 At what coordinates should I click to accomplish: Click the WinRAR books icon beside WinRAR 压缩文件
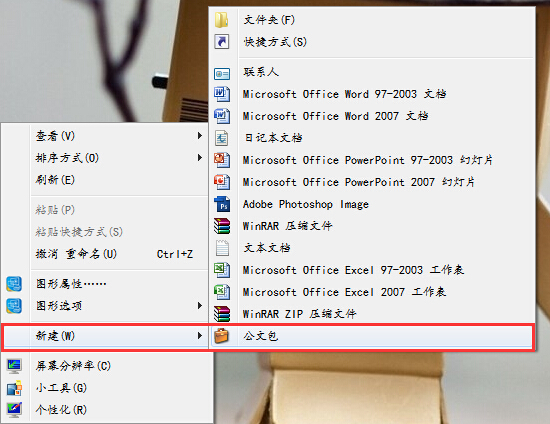pyautogui.click(x=222, y=226)
